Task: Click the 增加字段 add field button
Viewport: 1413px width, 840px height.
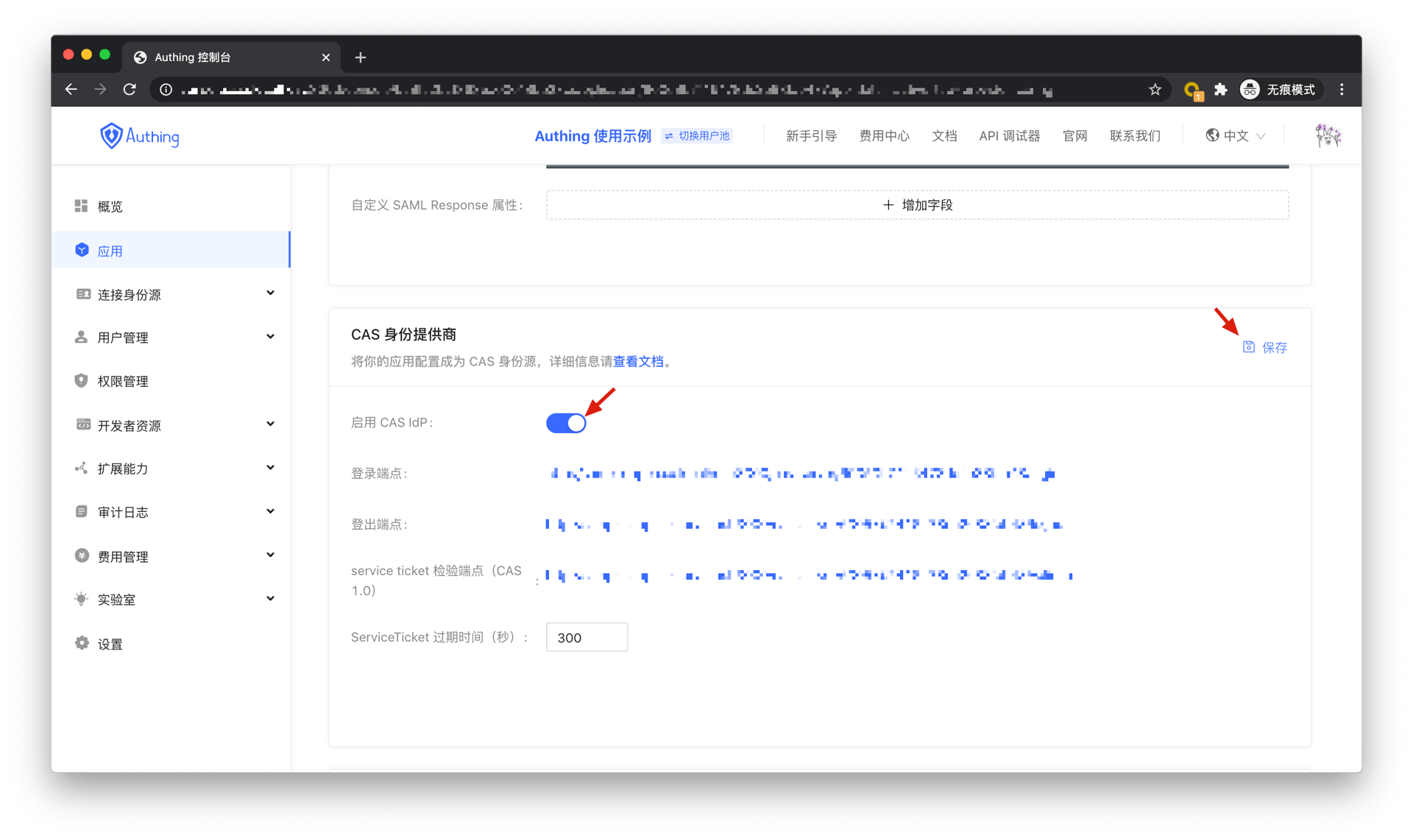Action: (x=917, y=205)
